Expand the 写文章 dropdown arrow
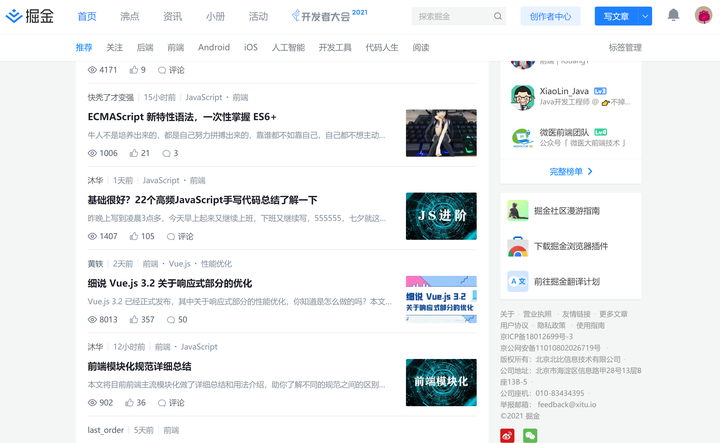Image resolution: width=720 pixels, height=443 pixels. pyautogui.click(x=645, y=16)
